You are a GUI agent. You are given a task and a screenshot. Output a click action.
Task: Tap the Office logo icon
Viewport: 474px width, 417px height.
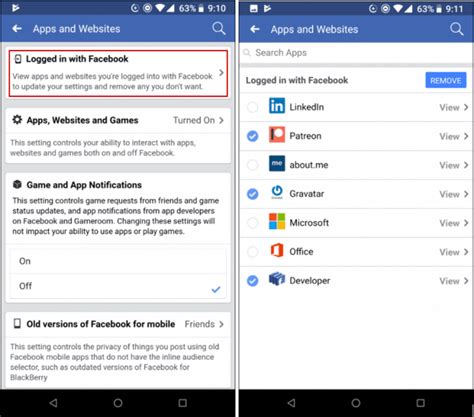pyautogui.click(x=277, y=250)
